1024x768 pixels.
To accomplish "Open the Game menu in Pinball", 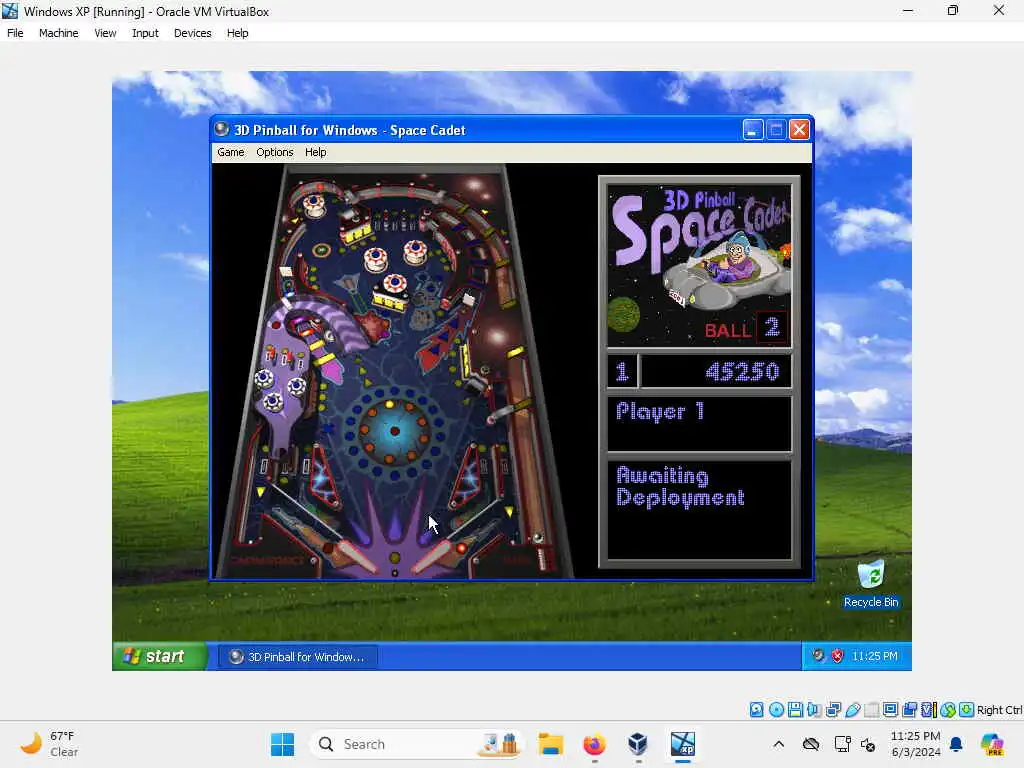I will [x=231, y=152].
